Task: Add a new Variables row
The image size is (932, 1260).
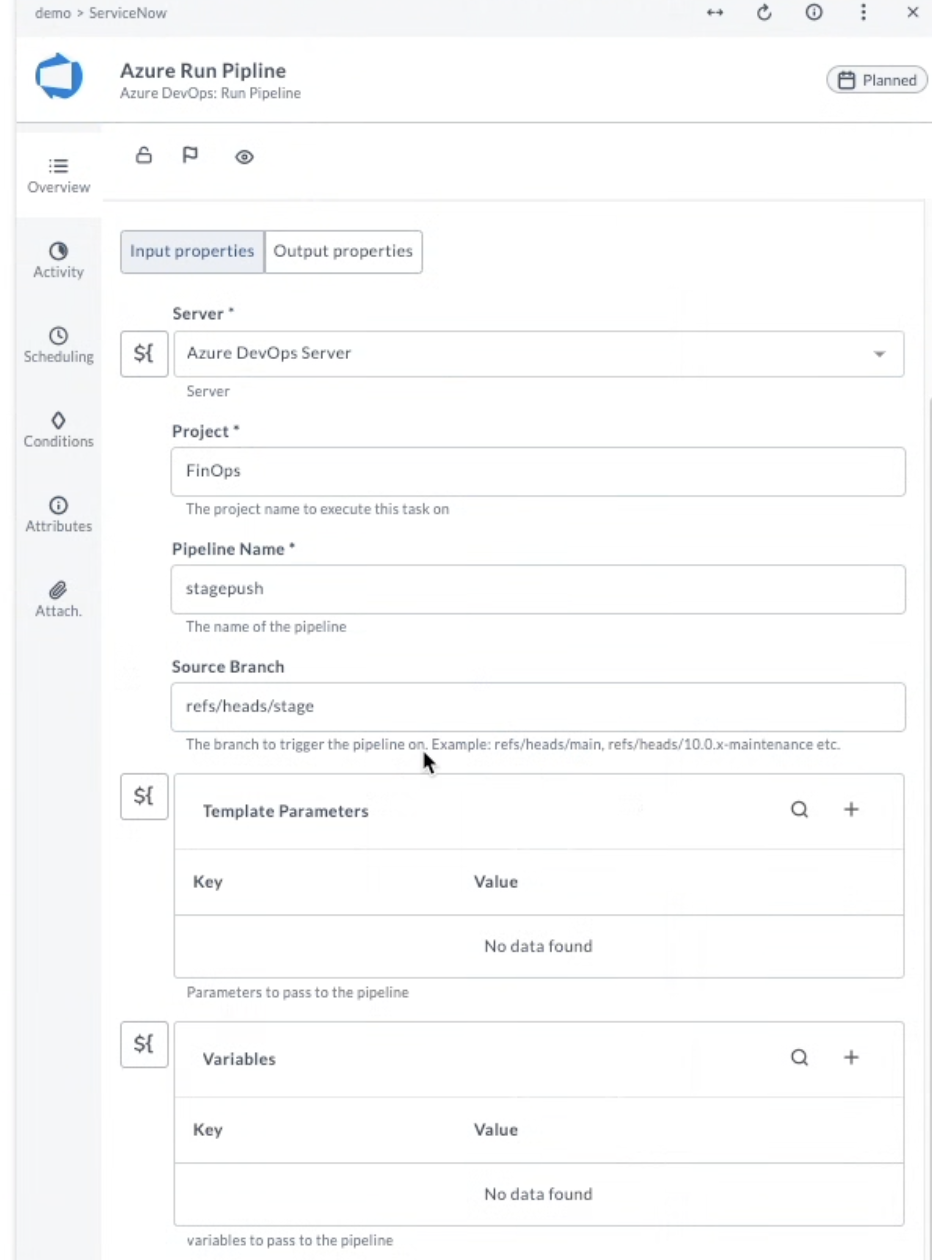Action: [x=851, y=1058]
